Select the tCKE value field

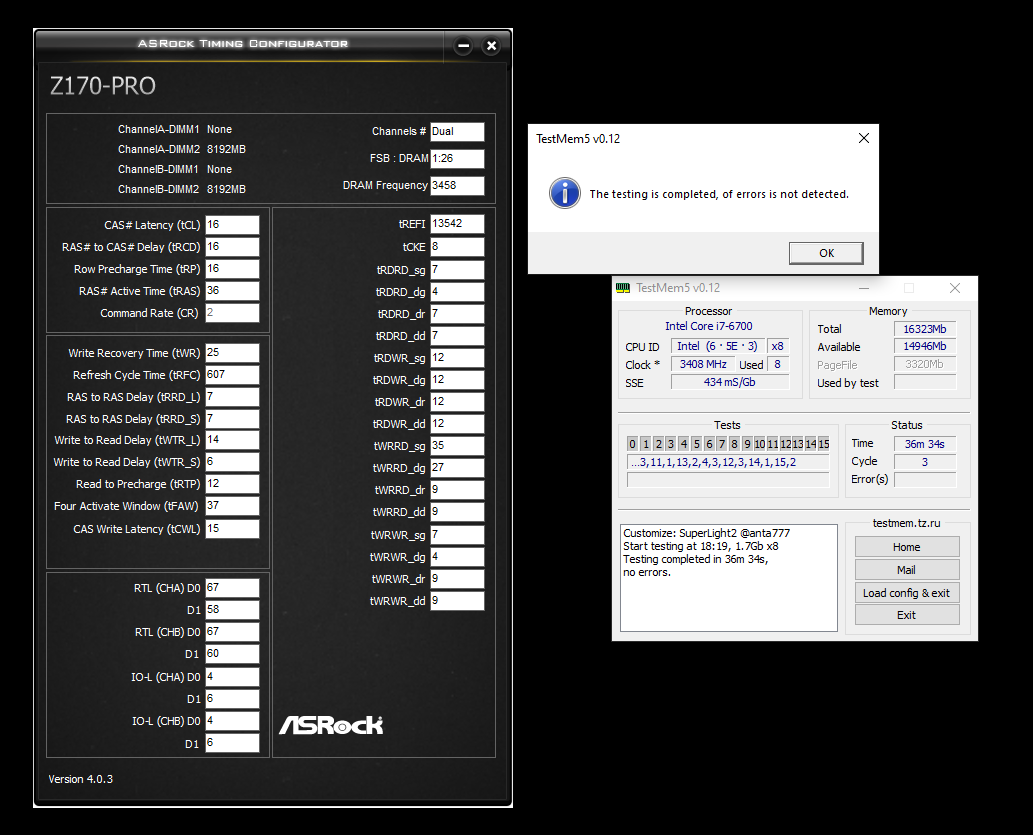pyautogui.click(x=457, y=246)
